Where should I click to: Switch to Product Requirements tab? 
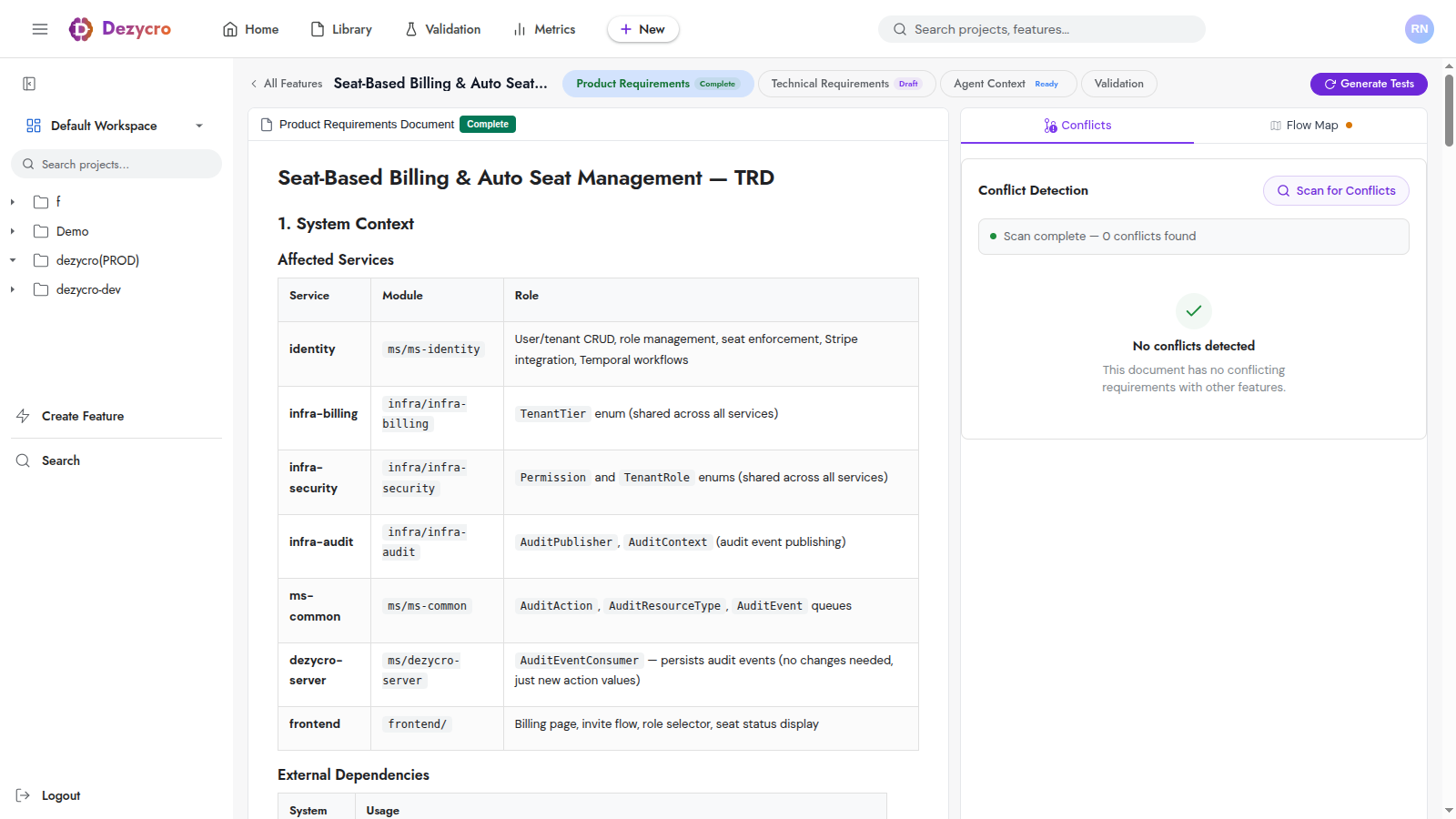click(658, 84)
